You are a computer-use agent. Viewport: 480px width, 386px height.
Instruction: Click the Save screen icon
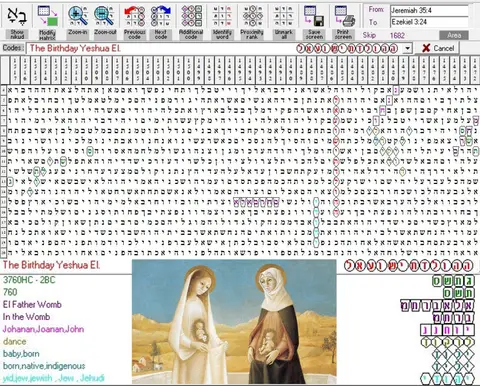pos(314,16)
